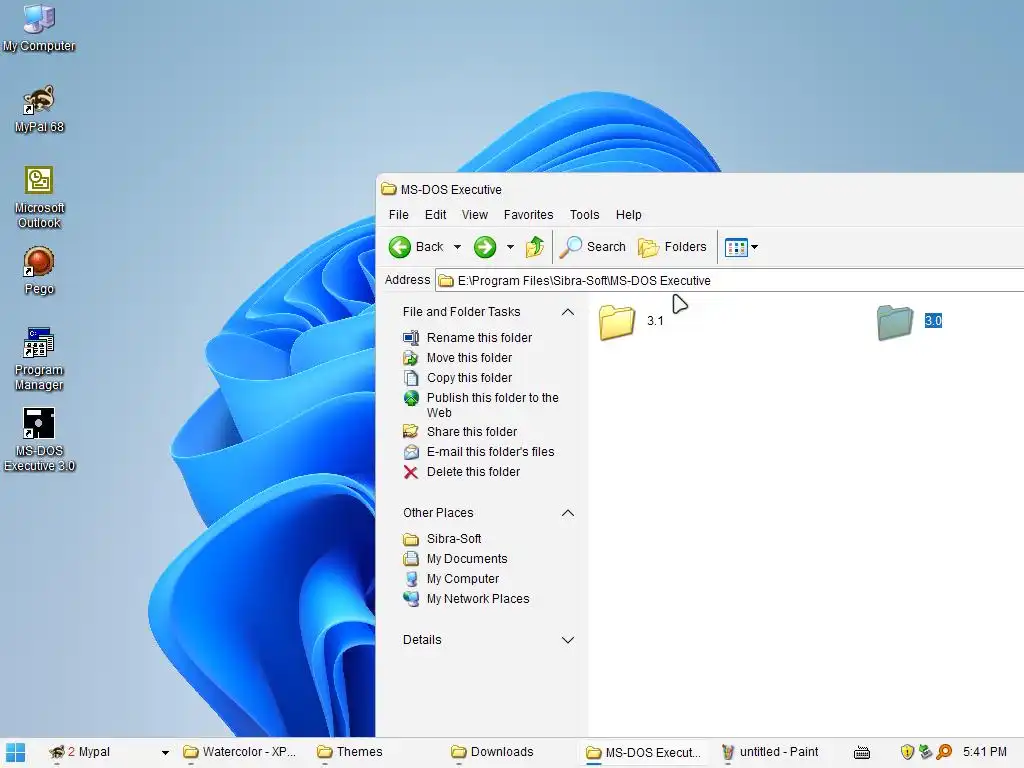This screenshot has height=768, width=1024.
Task: Open My Computer desktop icon
Action: tap(39, 27)
